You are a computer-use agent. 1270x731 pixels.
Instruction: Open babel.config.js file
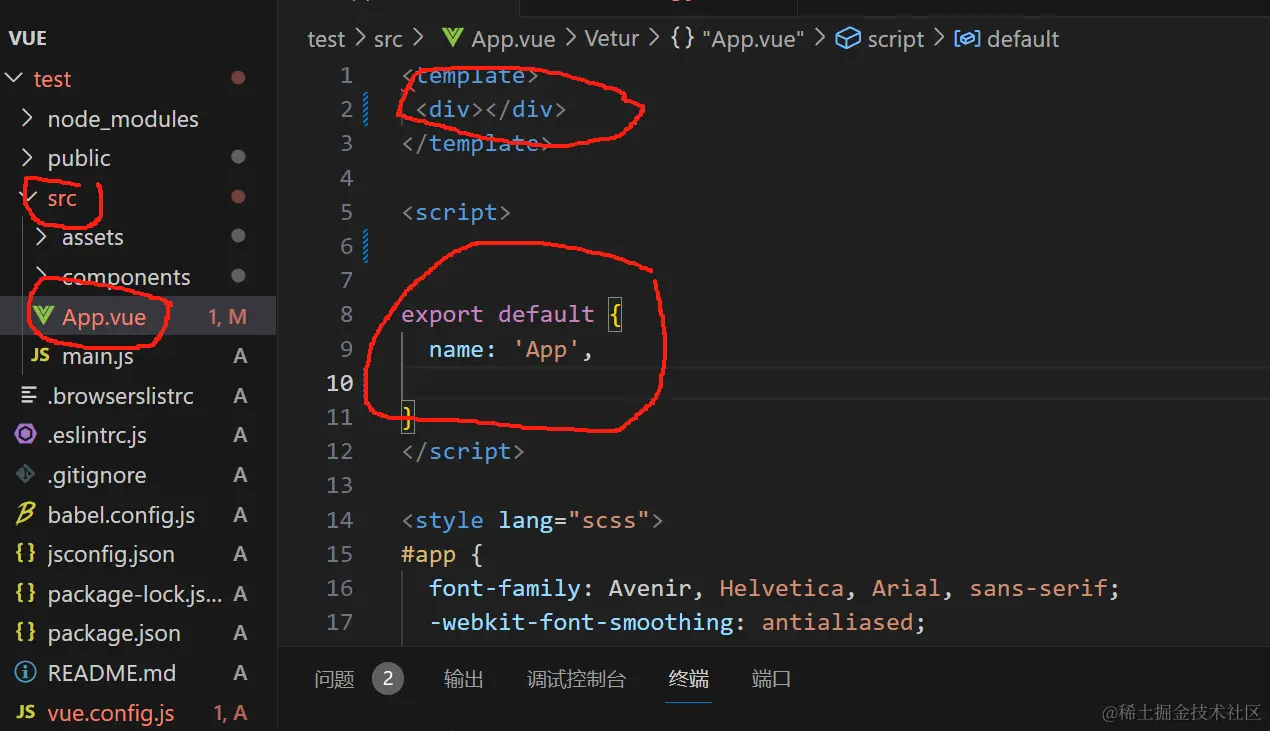[x=121, y=515]
